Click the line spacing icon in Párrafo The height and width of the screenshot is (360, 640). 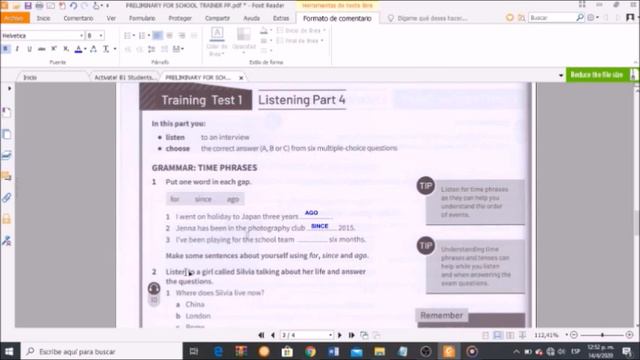pyautogui.click(x=151, y=49)
